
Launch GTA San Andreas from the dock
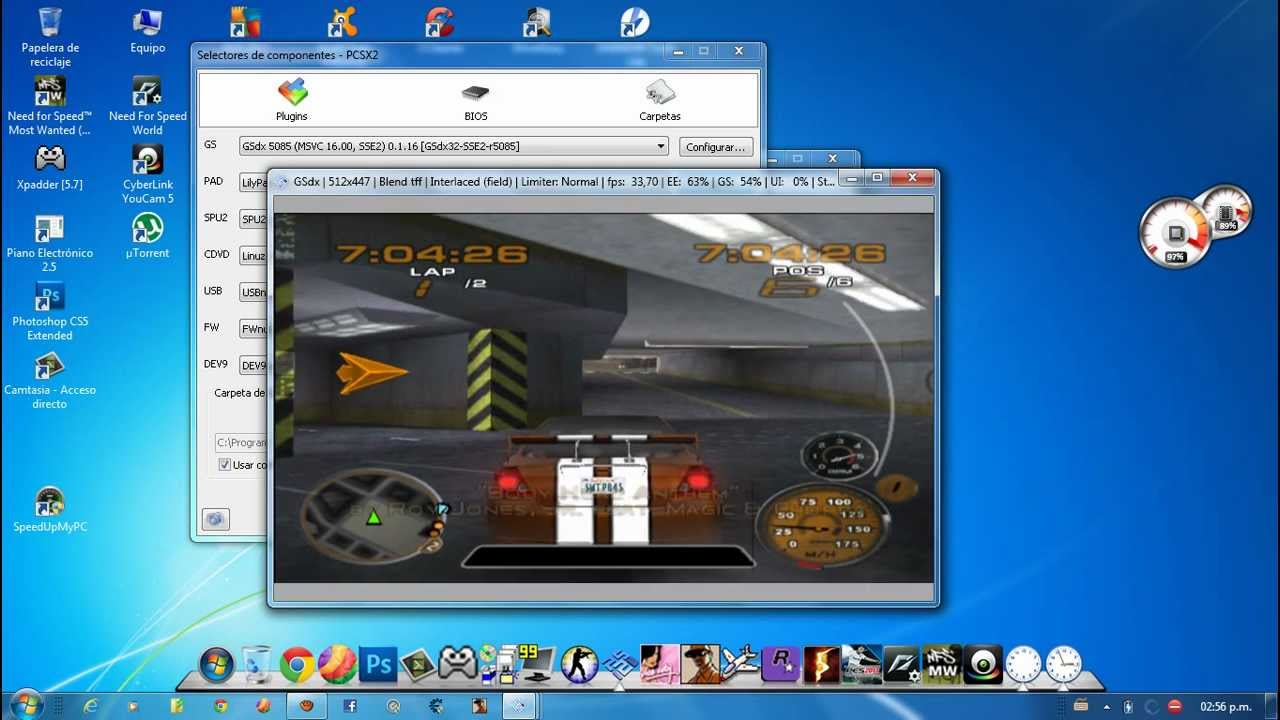700,664
